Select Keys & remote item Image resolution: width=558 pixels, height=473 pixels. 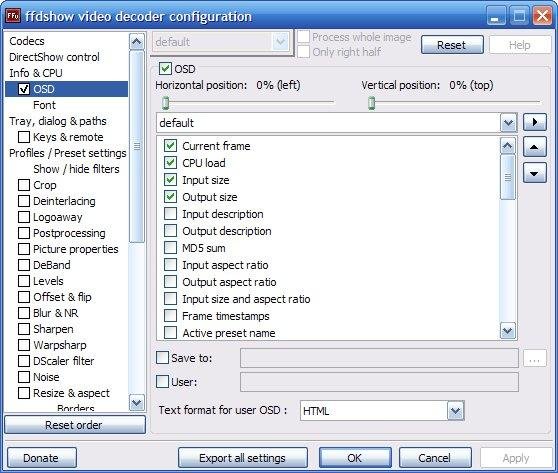68,137
